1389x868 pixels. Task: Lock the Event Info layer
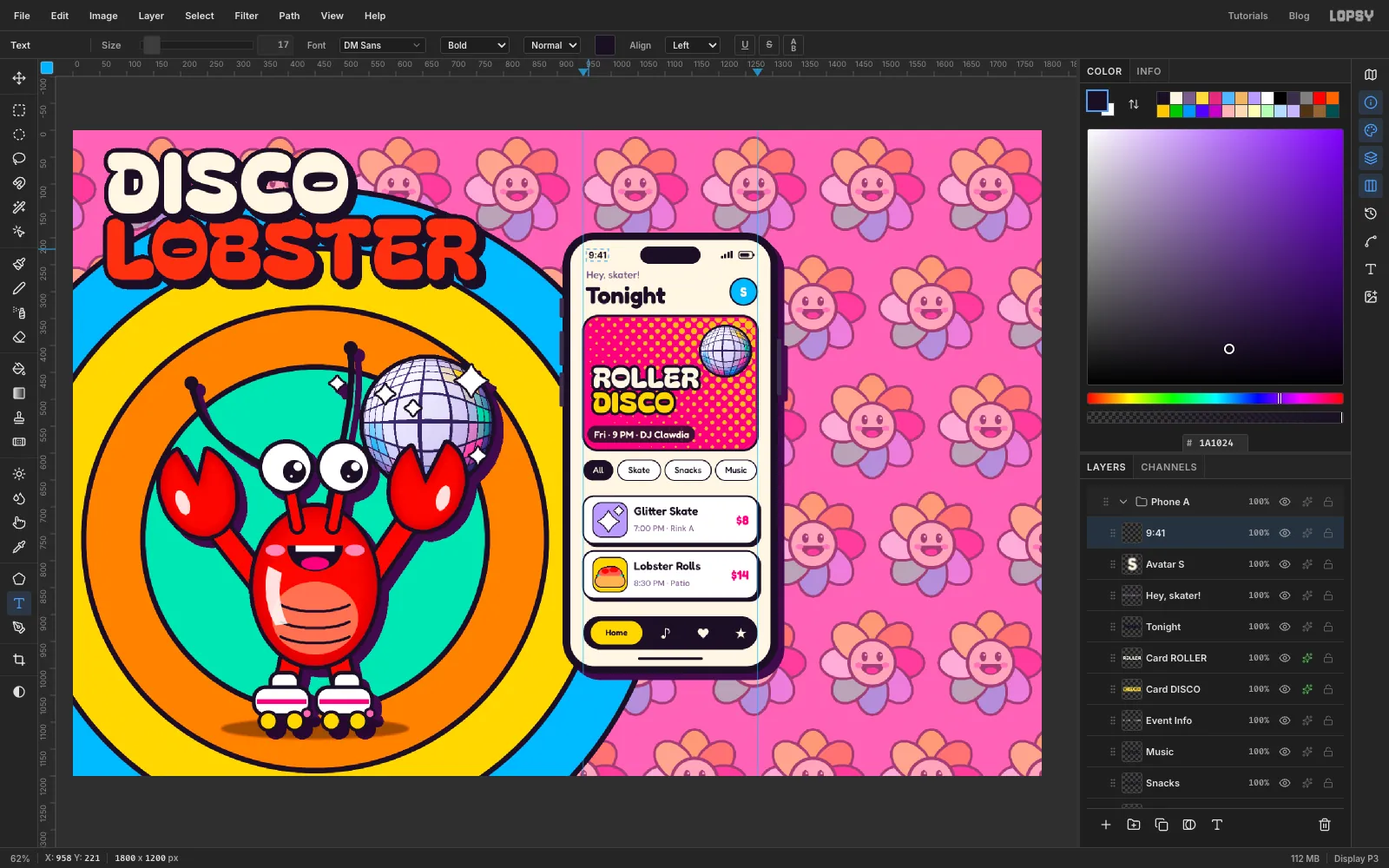(1328, 720)
